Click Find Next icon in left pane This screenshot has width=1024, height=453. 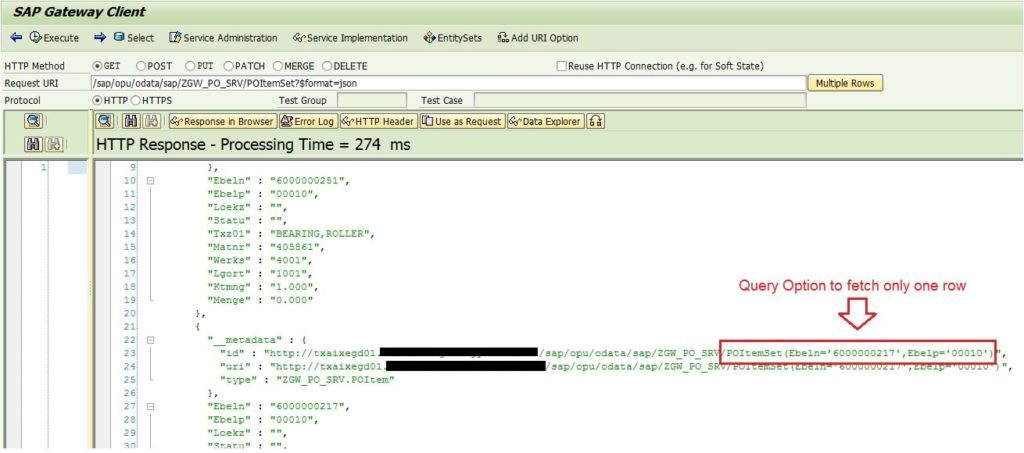tap(54, 144)
